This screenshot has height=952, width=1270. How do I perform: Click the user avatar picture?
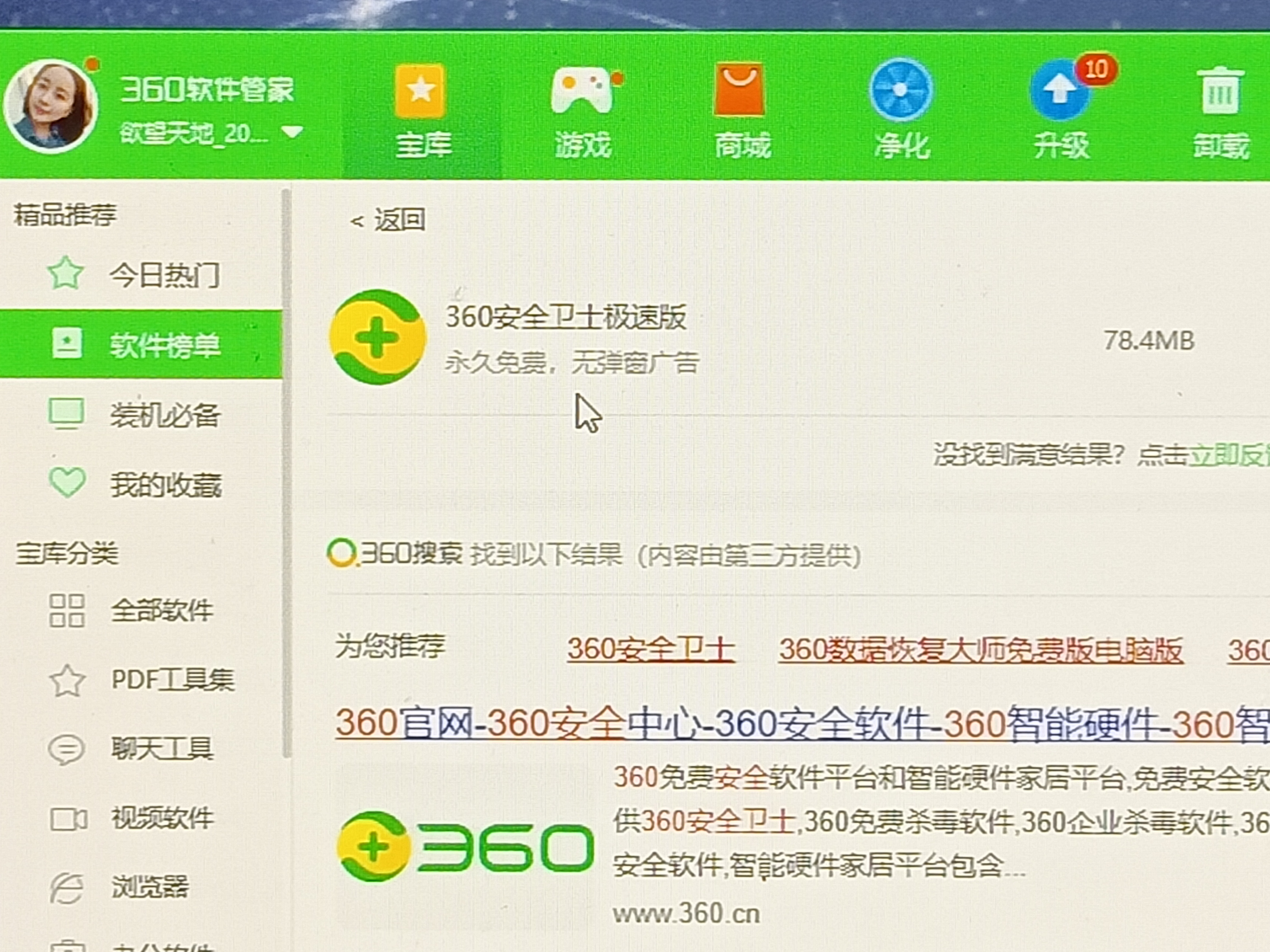pyautogui.click(x=51, y=107)
